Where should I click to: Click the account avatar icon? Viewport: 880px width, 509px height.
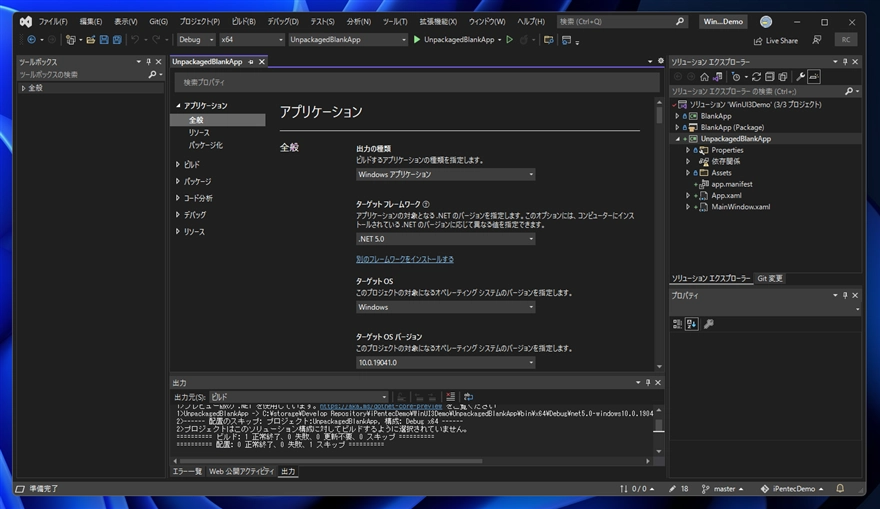(766, 21)
